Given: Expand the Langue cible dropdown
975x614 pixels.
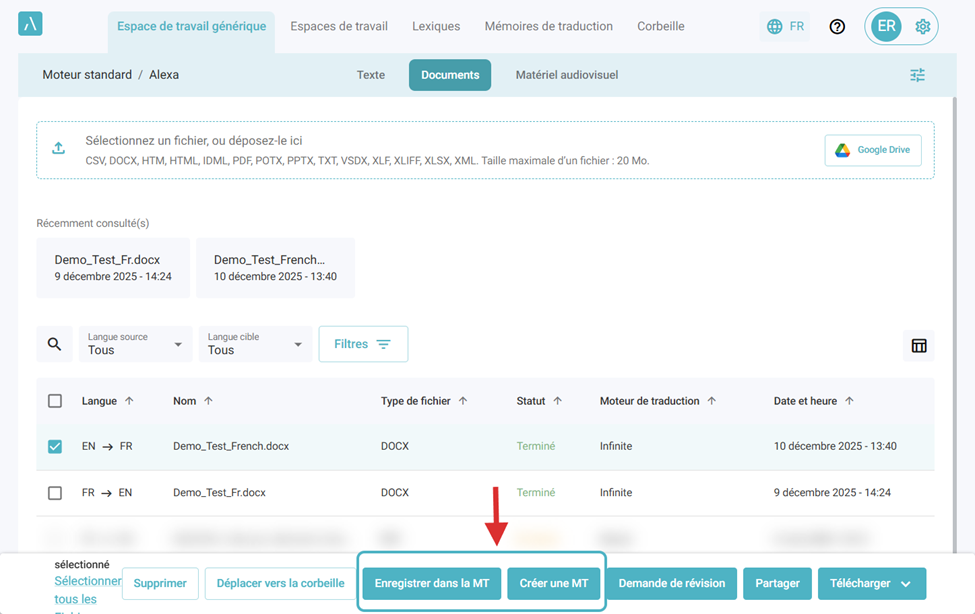Looking at the screenshot, I should pos(255,344).
